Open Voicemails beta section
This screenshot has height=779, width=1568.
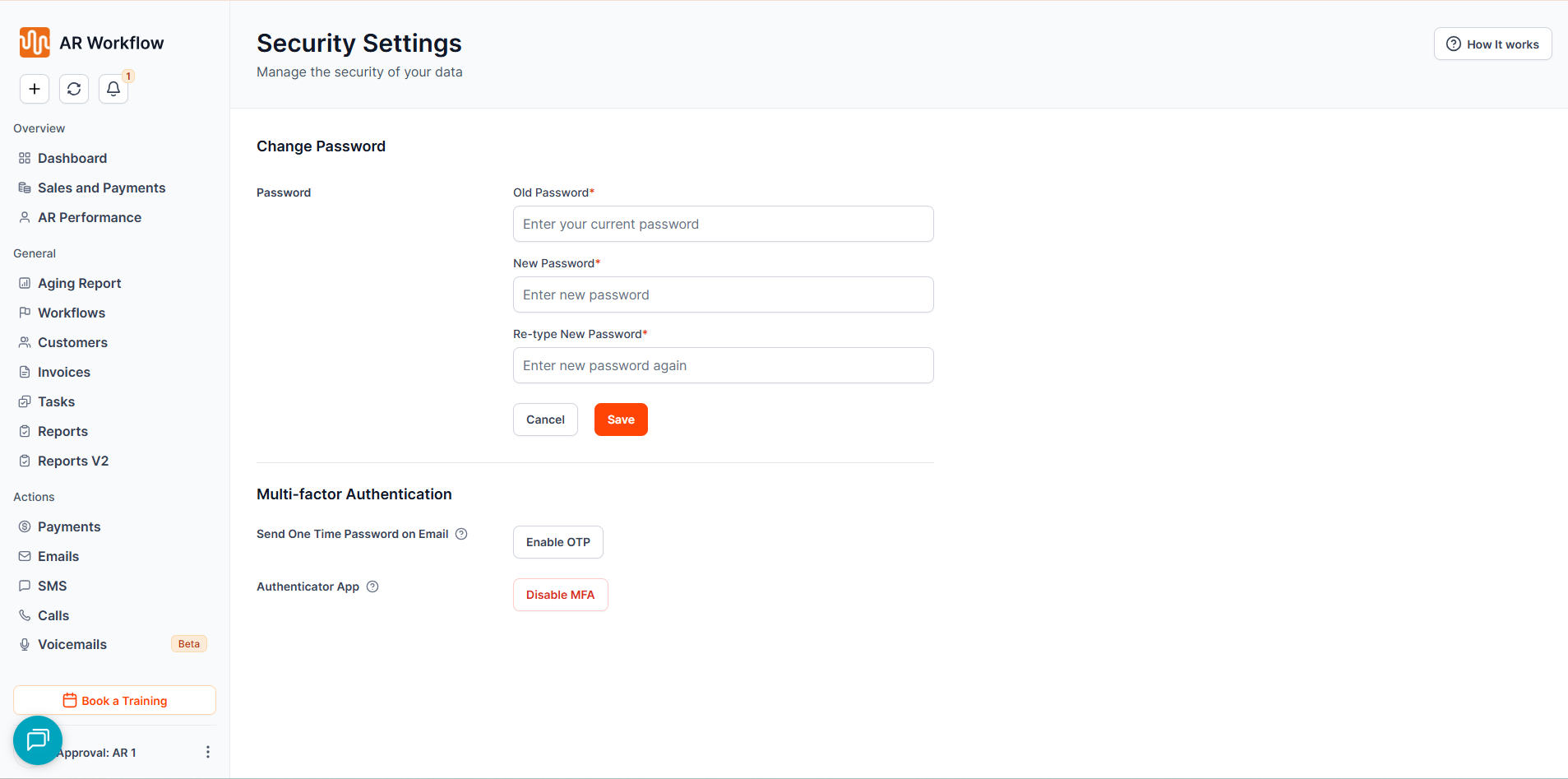pos(72,644)
